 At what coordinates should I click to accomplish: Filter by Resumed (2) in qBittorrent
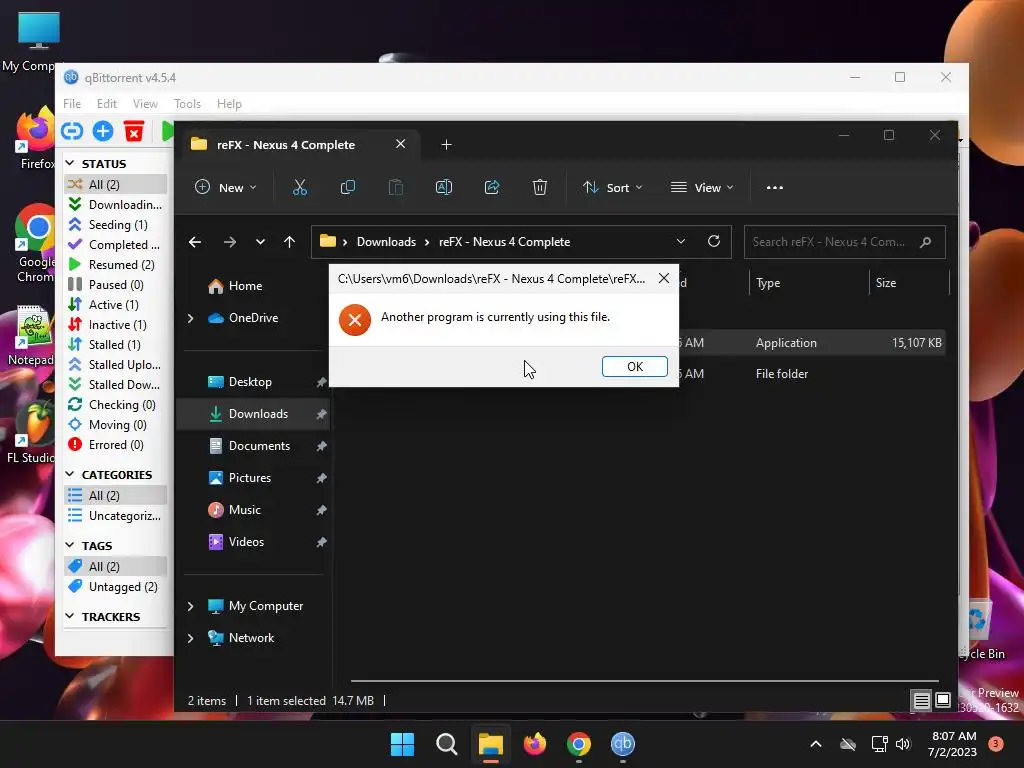[116, 264]
